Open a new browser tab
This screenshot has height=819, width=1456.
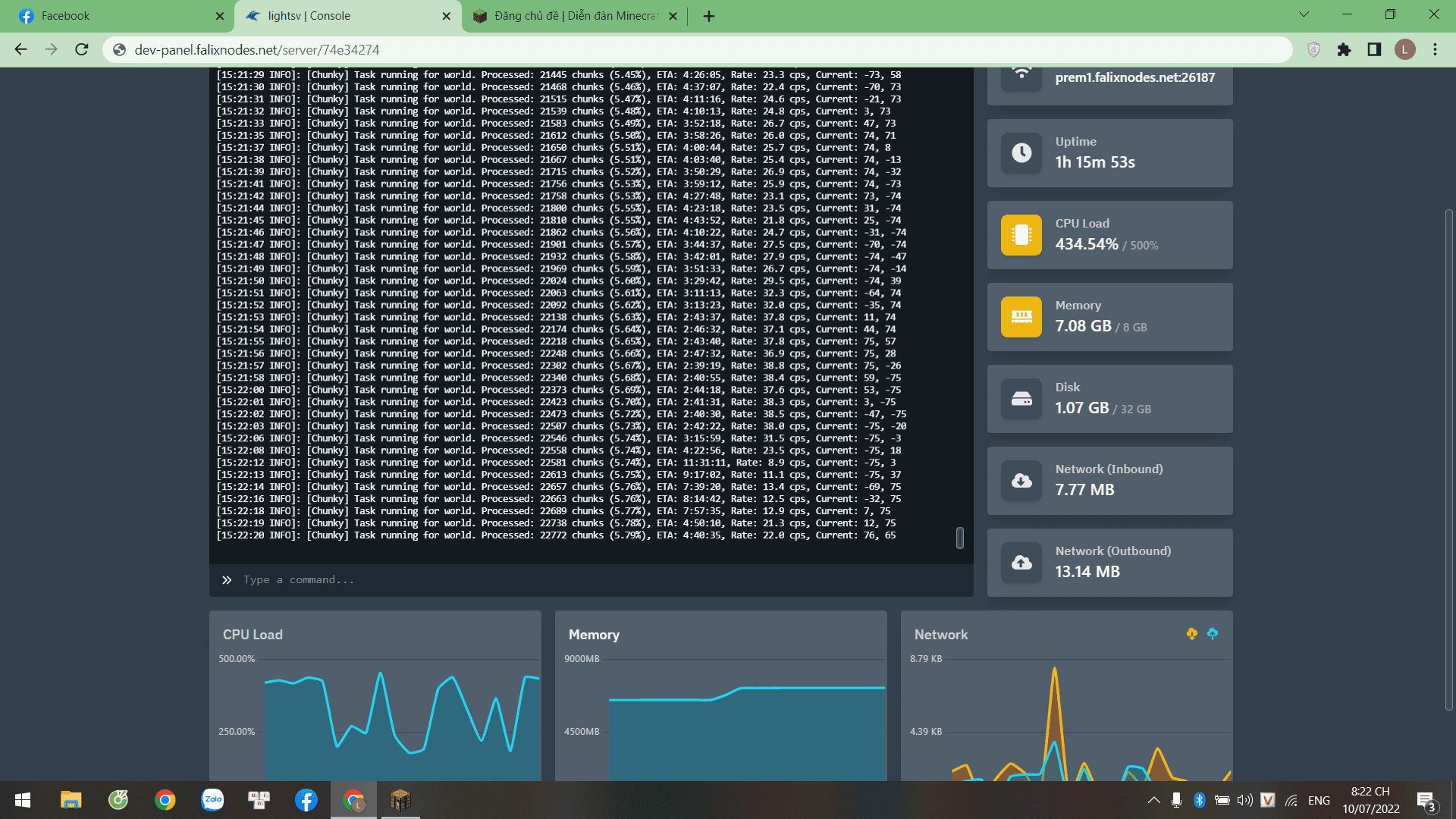coord(709,16)
